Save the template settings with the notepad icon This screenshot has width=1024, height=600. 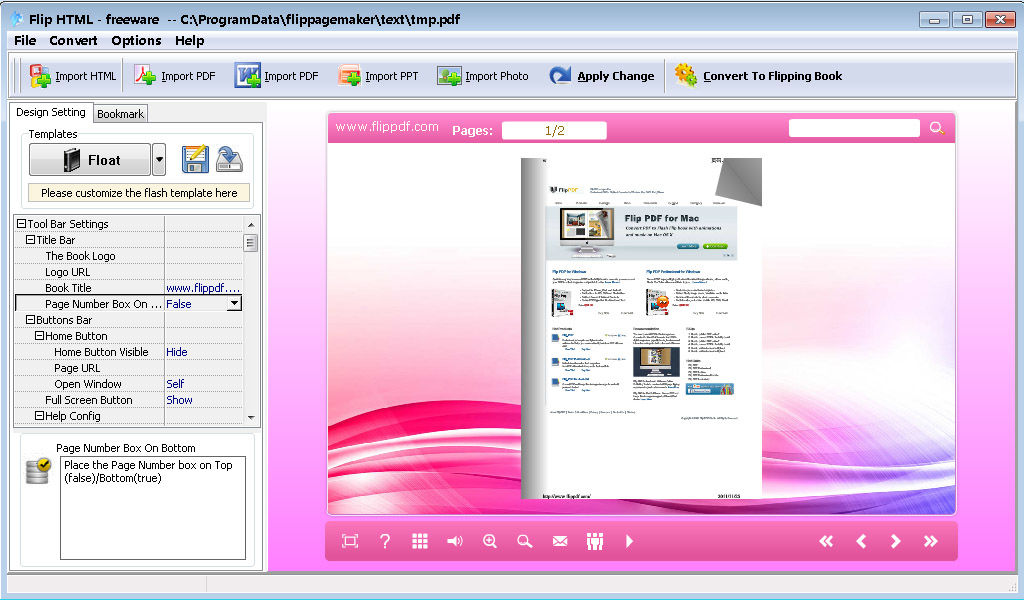(195, 159)
